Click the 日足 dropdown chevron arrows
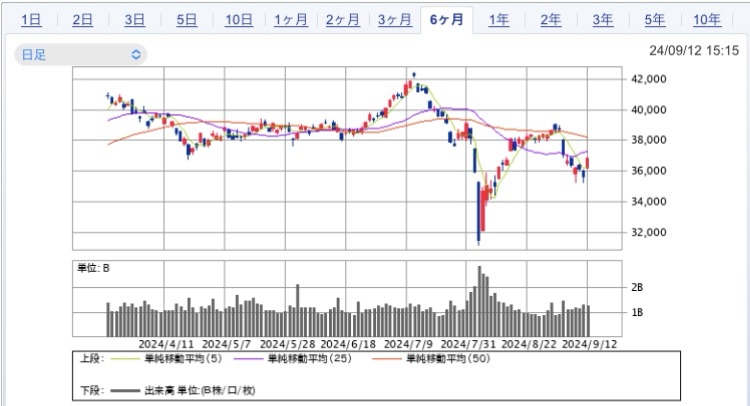 tap(136, 55)
